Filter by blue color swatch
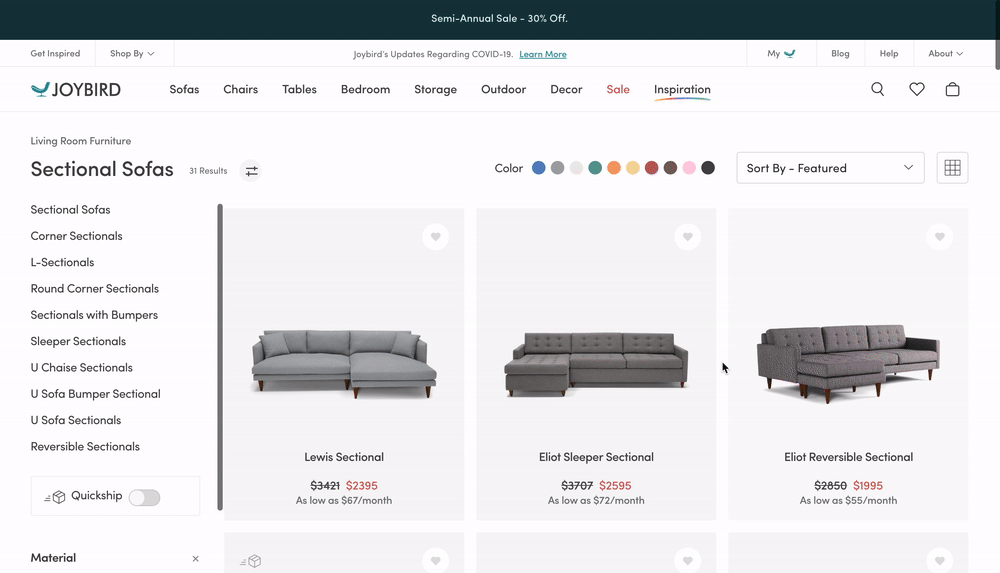The height and width of the screenshot is (573, 1000). pos(539,168)
